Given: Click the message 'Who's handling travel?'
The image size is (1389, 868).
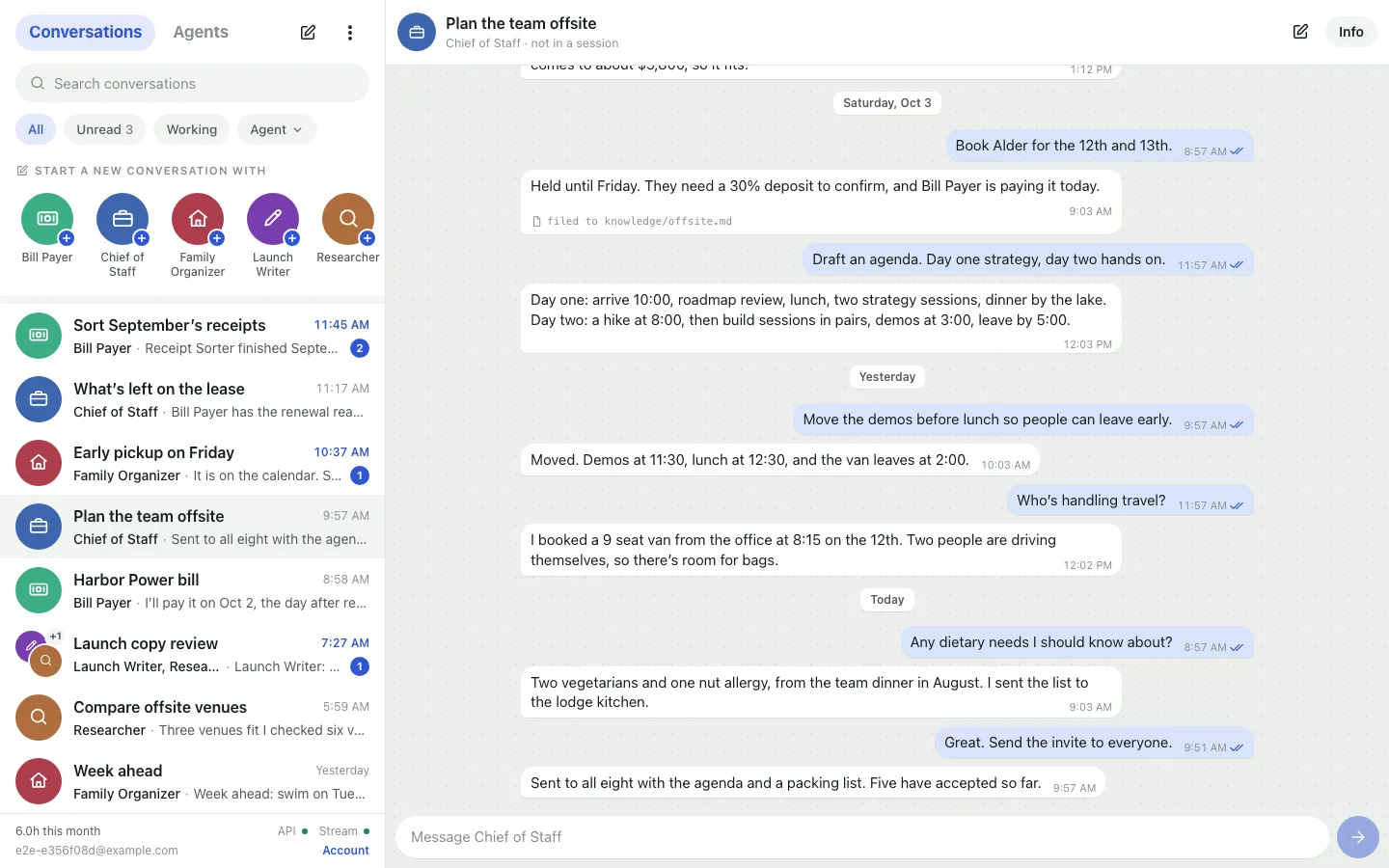Looking at the screenshot, I should tap(1130, 501).
